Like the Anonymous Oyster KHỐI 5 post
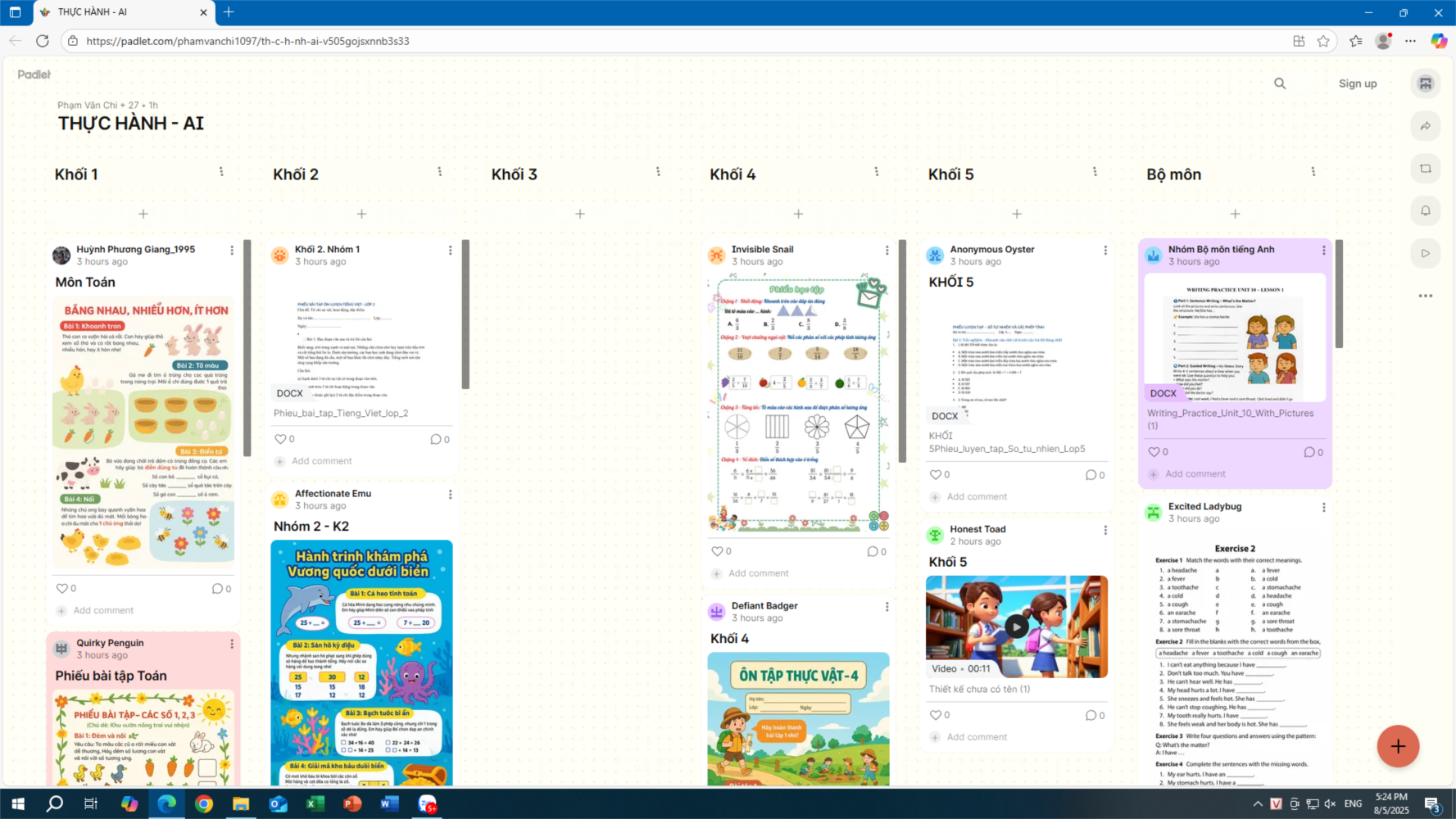 click(x=936, y=474)
